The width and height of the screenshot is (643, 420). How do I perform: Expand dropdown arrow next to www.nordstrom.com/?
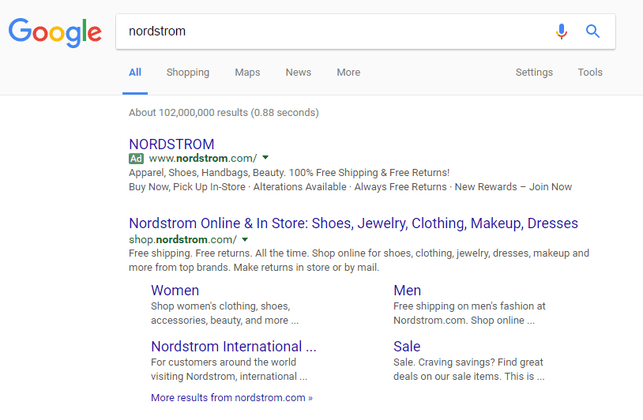[x=265, y=158]
